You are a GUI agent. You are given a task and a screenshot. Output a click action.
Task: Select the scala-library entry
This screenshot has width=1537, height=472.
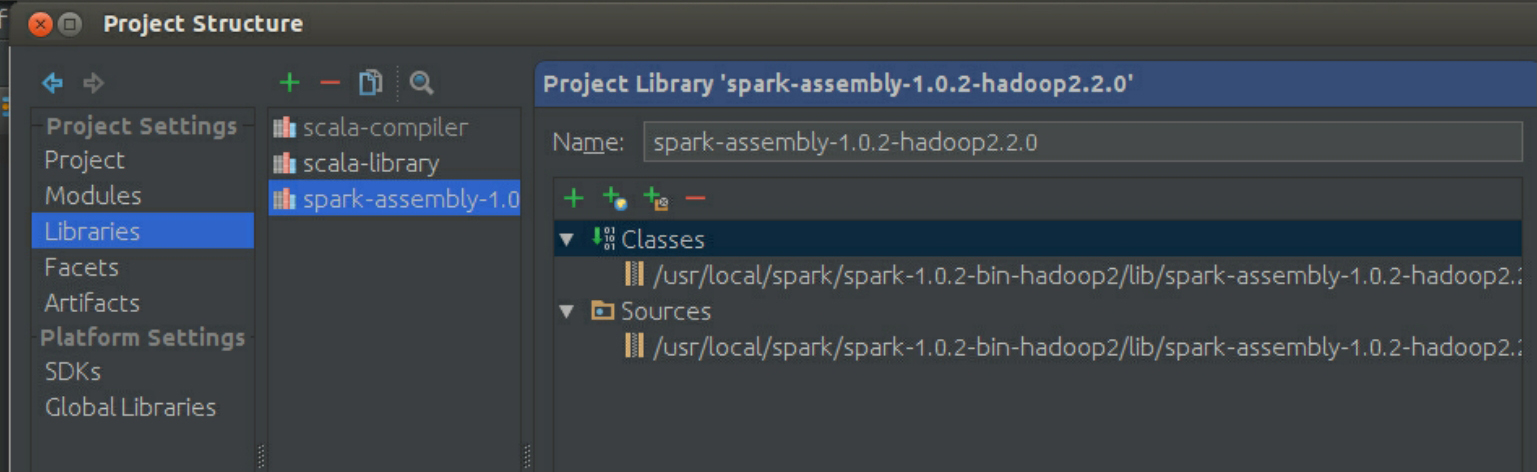pyautogui.click(x=370, y=163)
